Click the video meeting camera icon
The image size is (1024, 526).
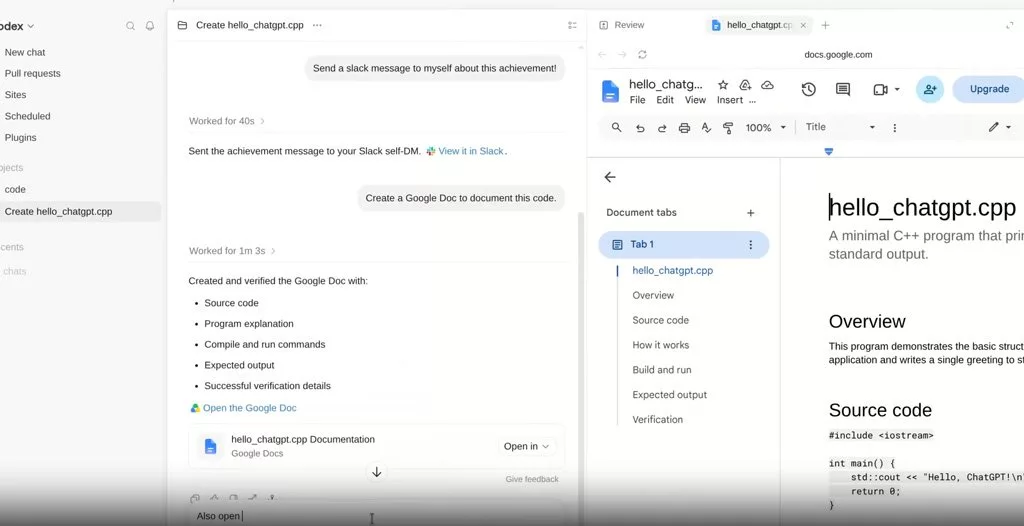pyautogui.click(x=880, y=90)
